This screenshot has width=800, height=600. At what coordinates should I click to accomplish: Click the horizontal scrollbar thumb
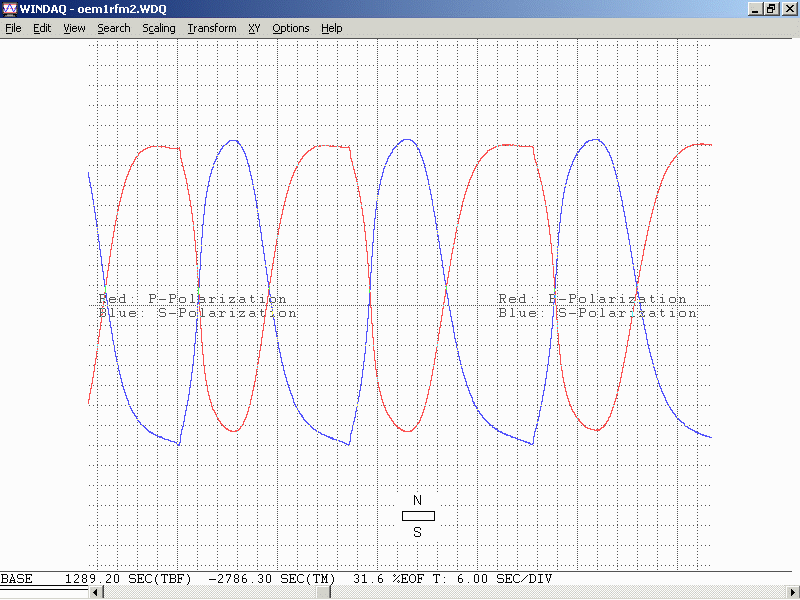pos(324,593)
